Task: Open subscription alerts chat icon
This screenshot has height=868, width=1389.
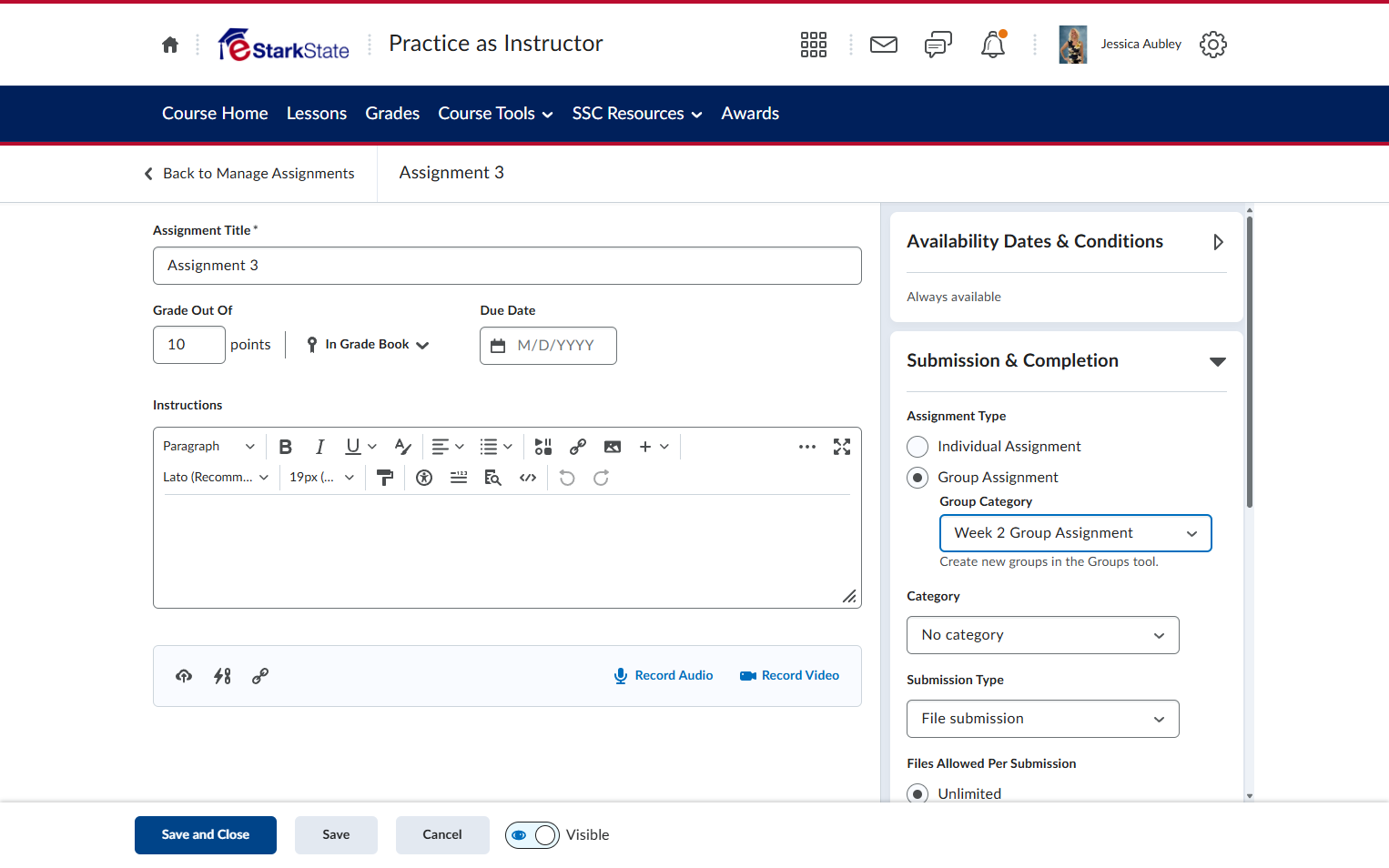Action: coord(938,45)
